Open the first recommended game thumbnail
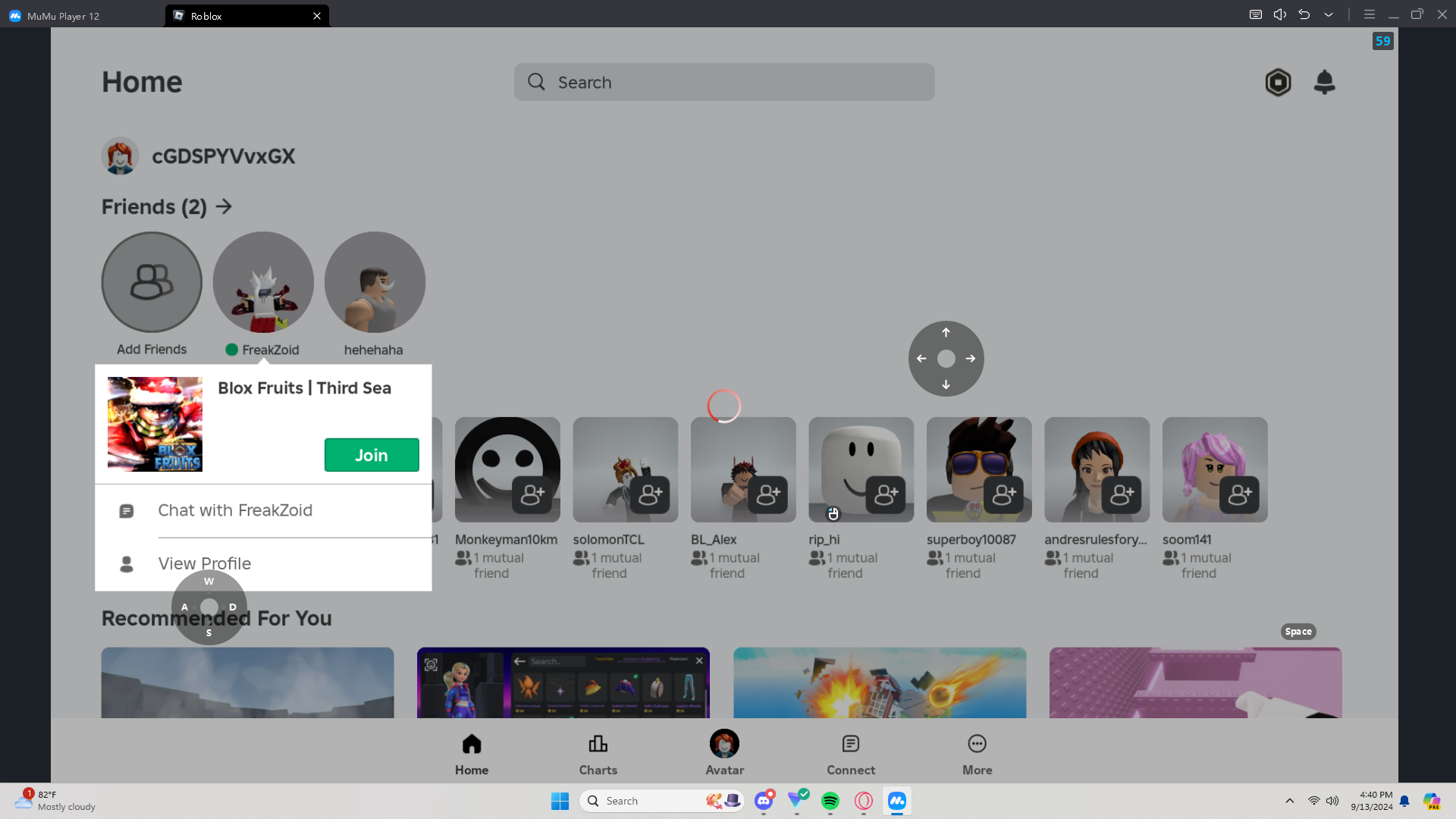Screen dimensions: 1456x819 [x=248, y=682]
